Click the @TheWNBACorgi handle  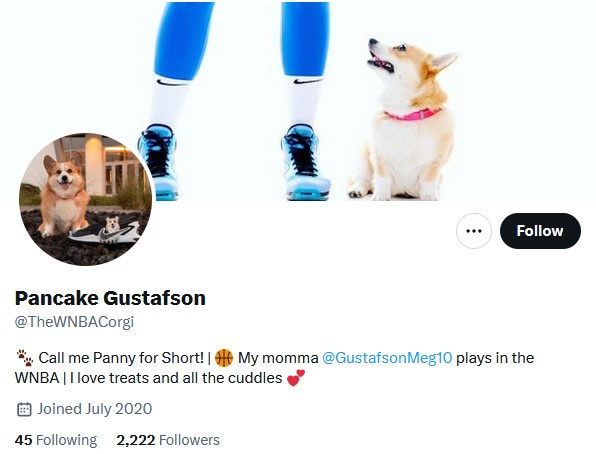tap(74, 322)
